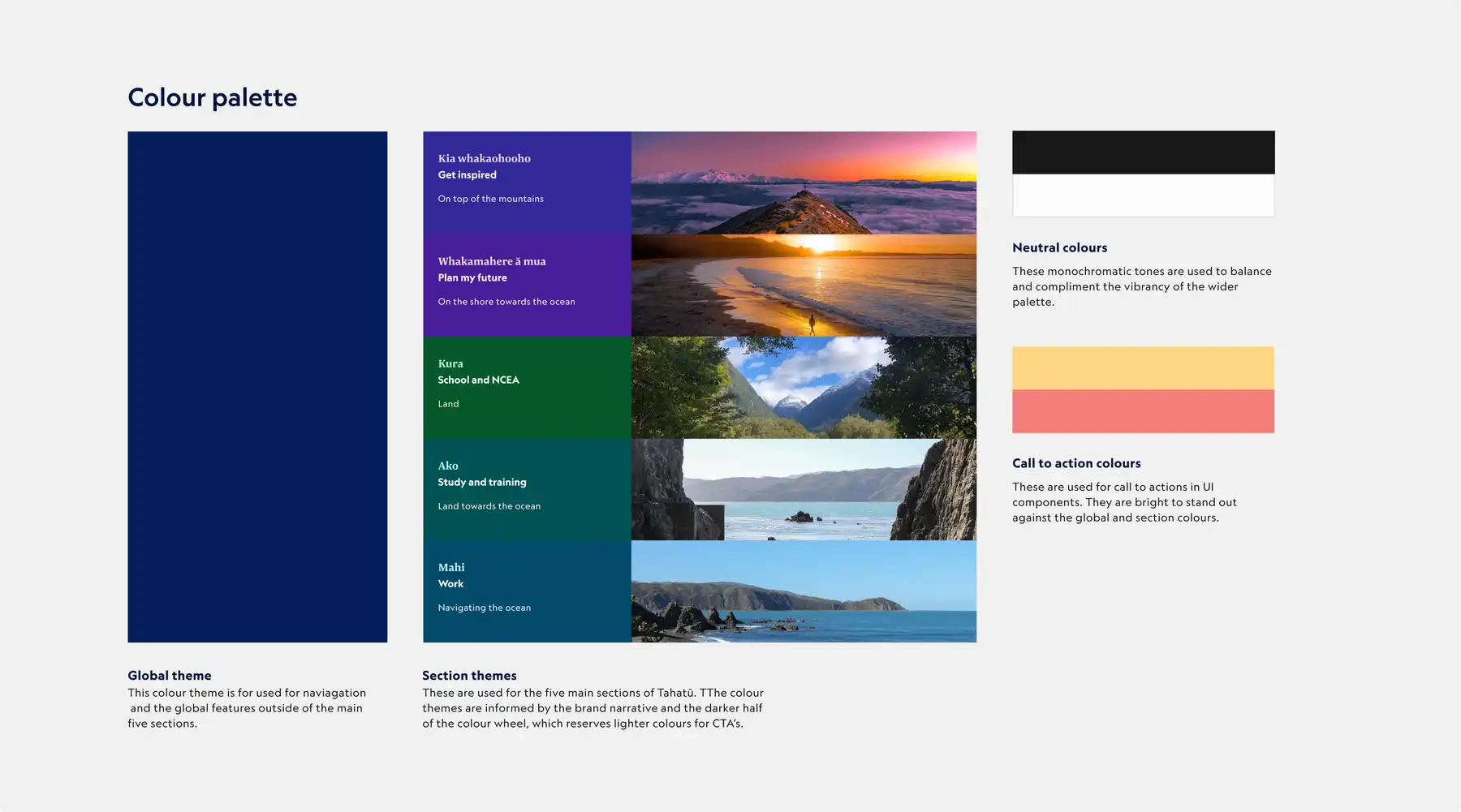The height and width of the screenshot is (812, 1461).
Task: Click the white neutral colour swatch
Action: tap(1142, 196)
